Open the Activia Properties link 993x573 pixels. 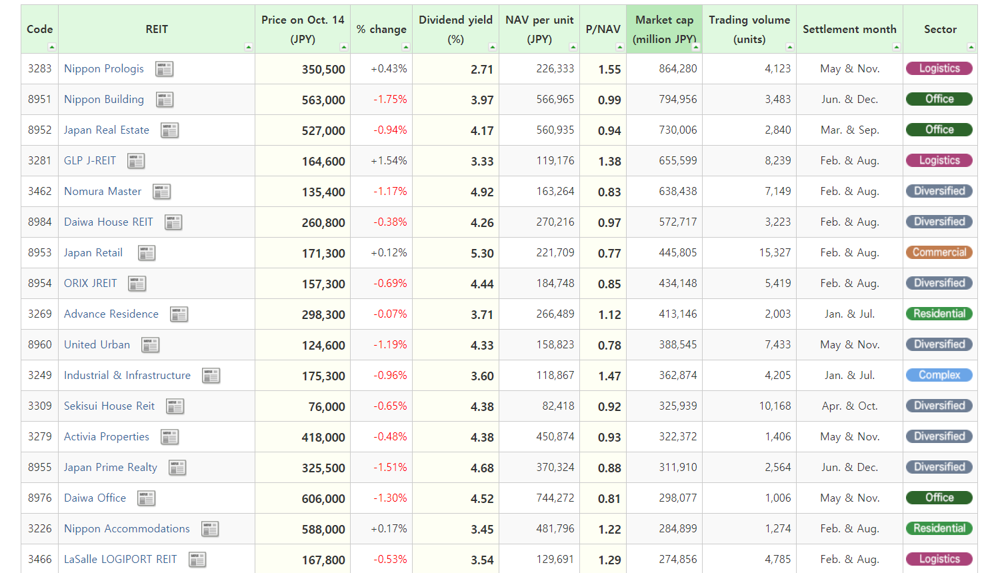point(106,436)
